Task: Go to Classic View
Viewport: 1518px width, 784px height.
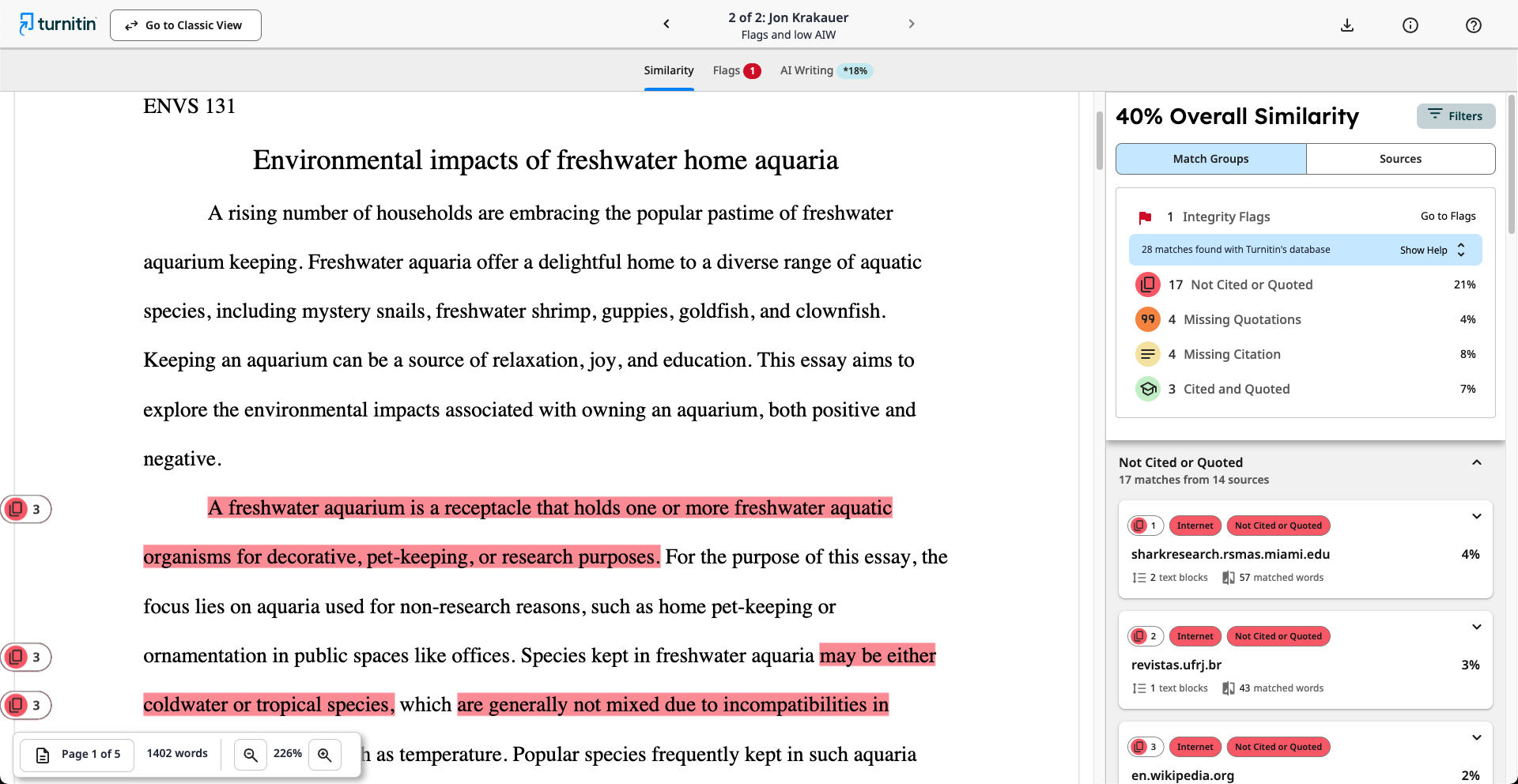Action: pyautogui.click(x=185, y=24)
